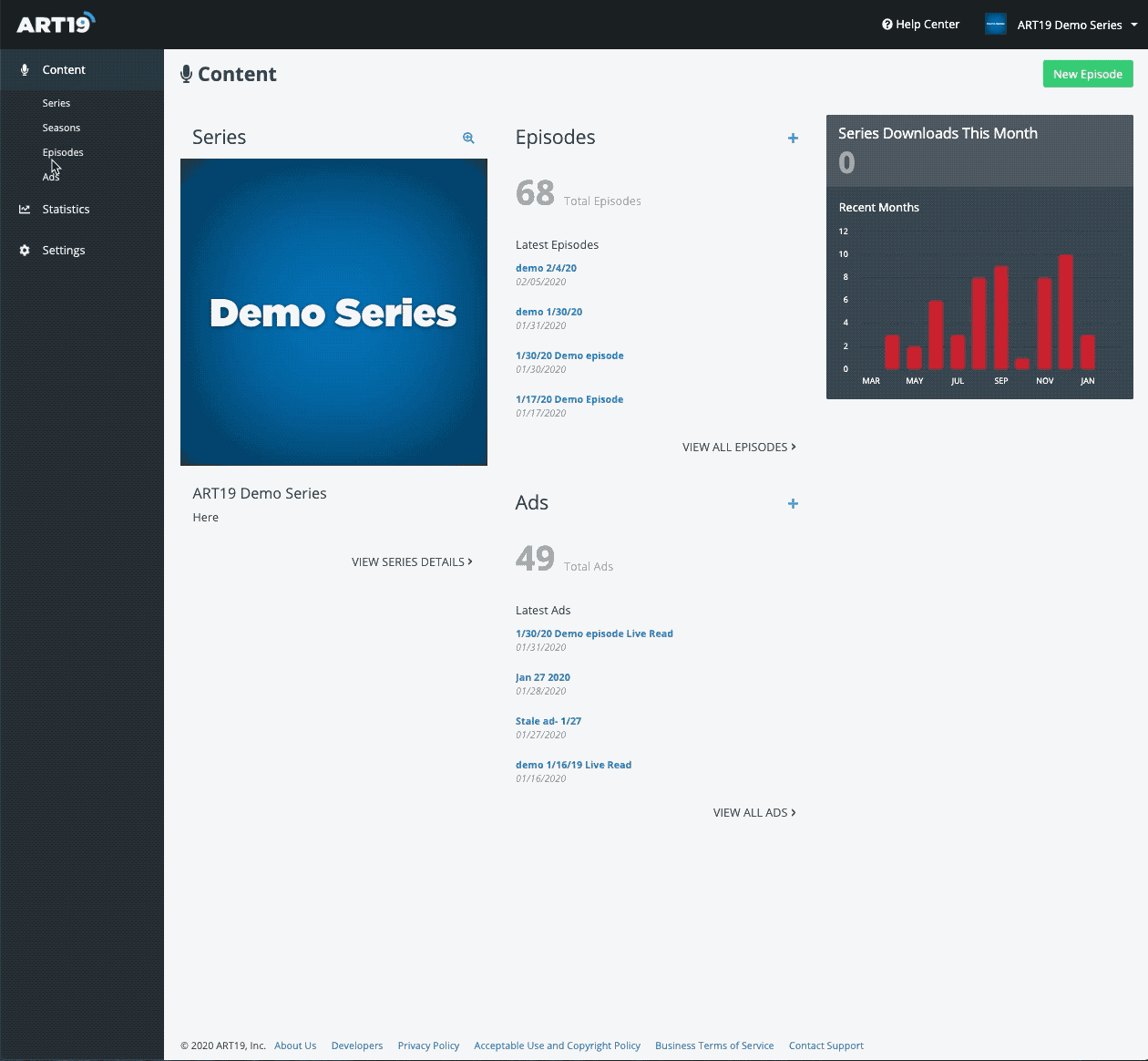Click the NOV bar in downloads chart
The height and width of the screenshot is (1061, 1148).
(x=1044, y=324)
